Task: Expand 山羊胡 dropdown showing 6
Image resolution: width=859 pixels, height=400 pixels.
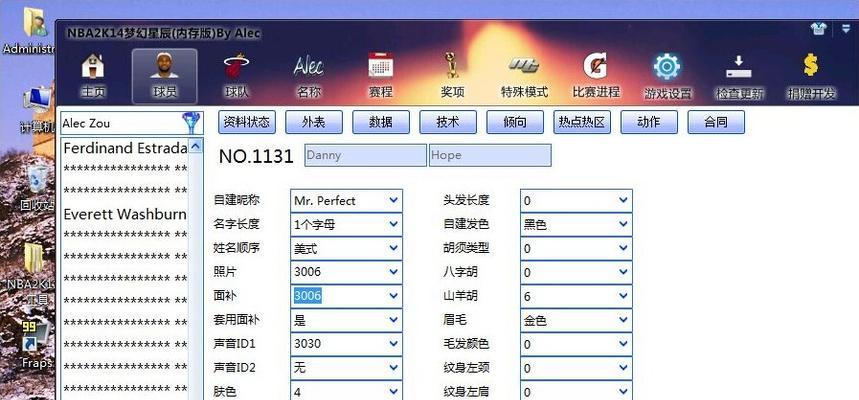Action: pos(623,296)
